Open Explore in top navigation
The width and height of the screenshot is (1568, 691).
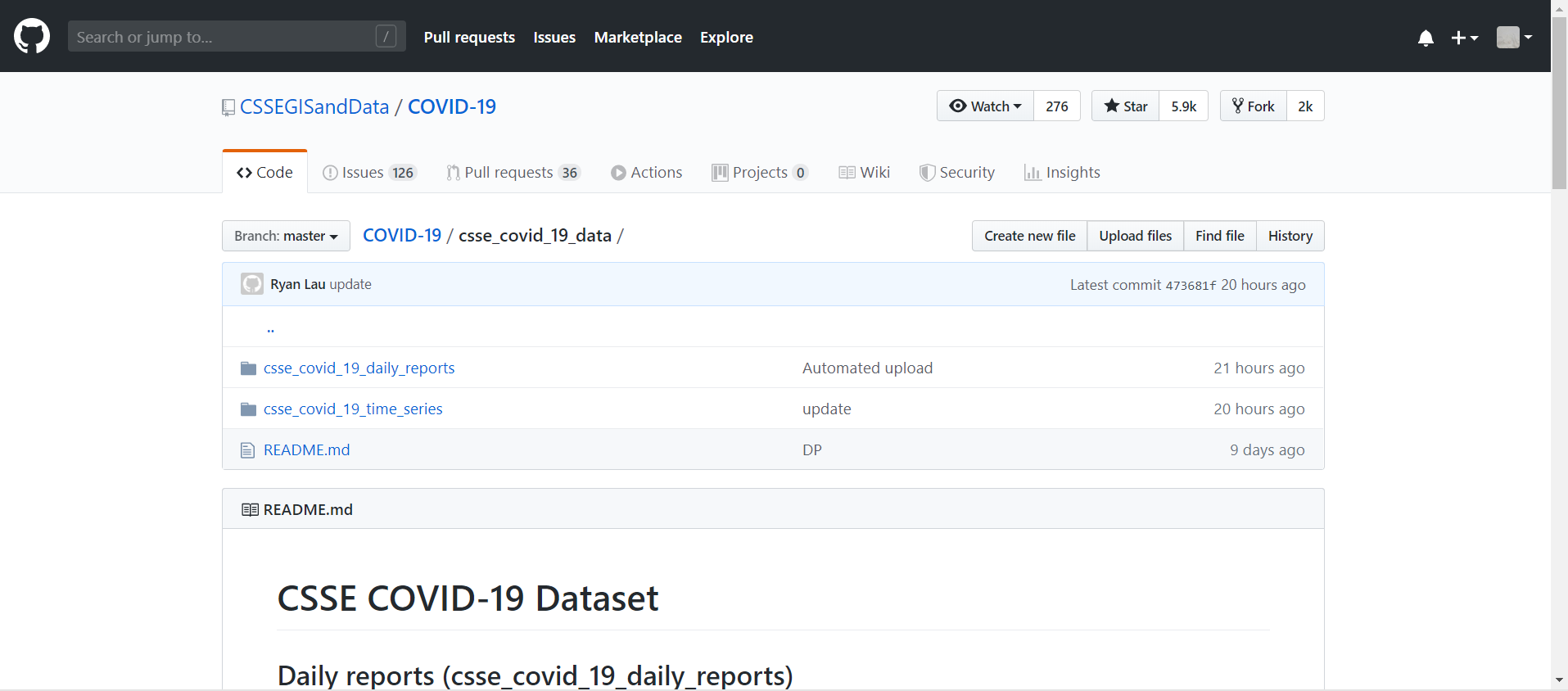726,37
